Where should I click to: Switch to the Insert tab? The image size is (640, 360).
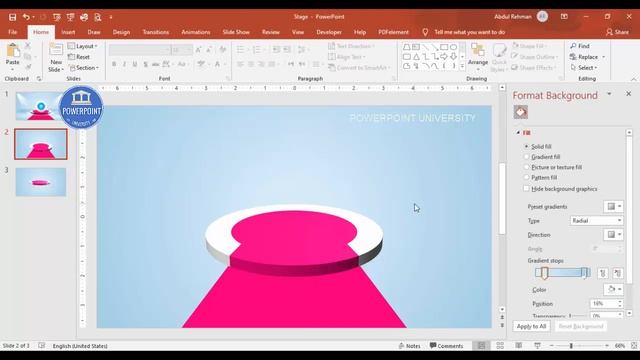[x=68, y=32]
